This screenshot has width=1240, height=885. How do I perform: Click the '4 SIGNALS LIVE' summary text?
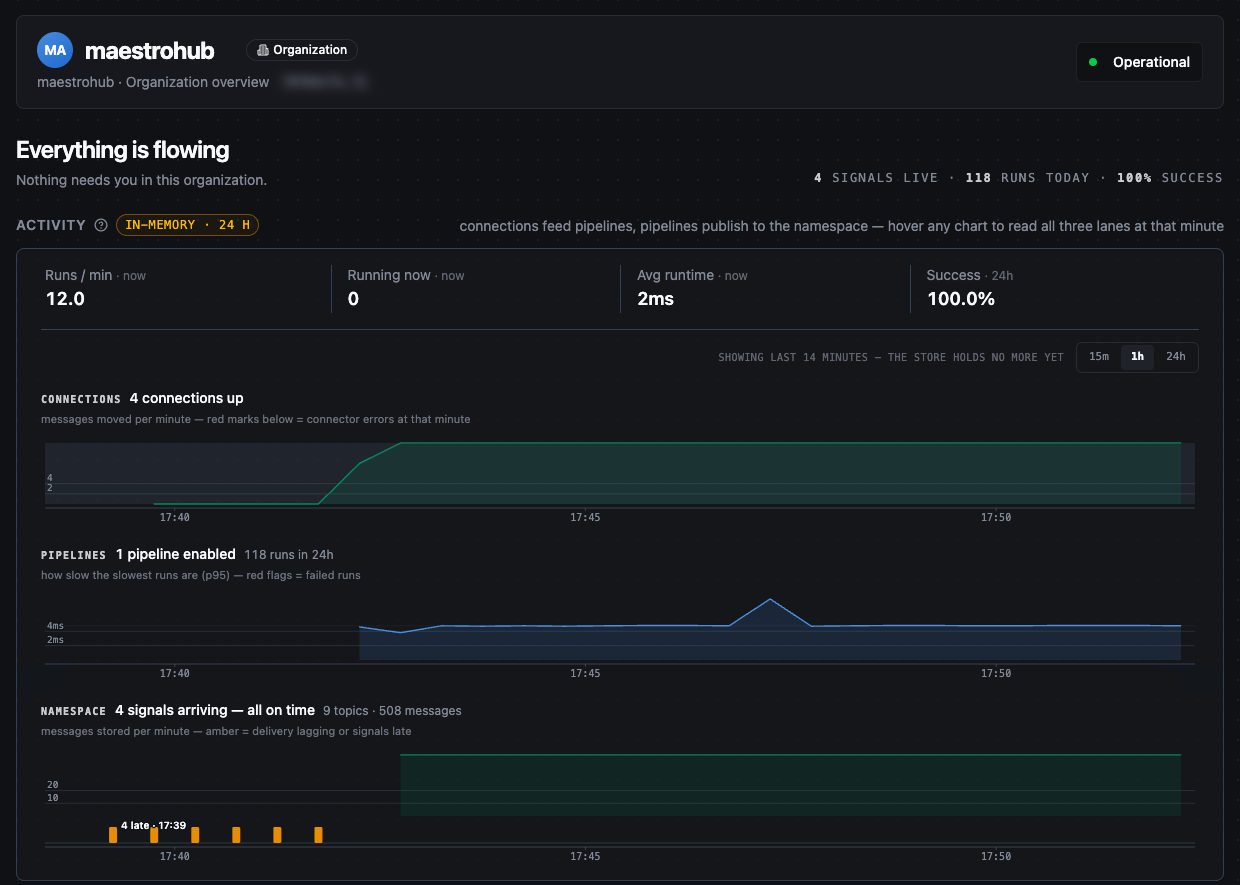[876, 178]
